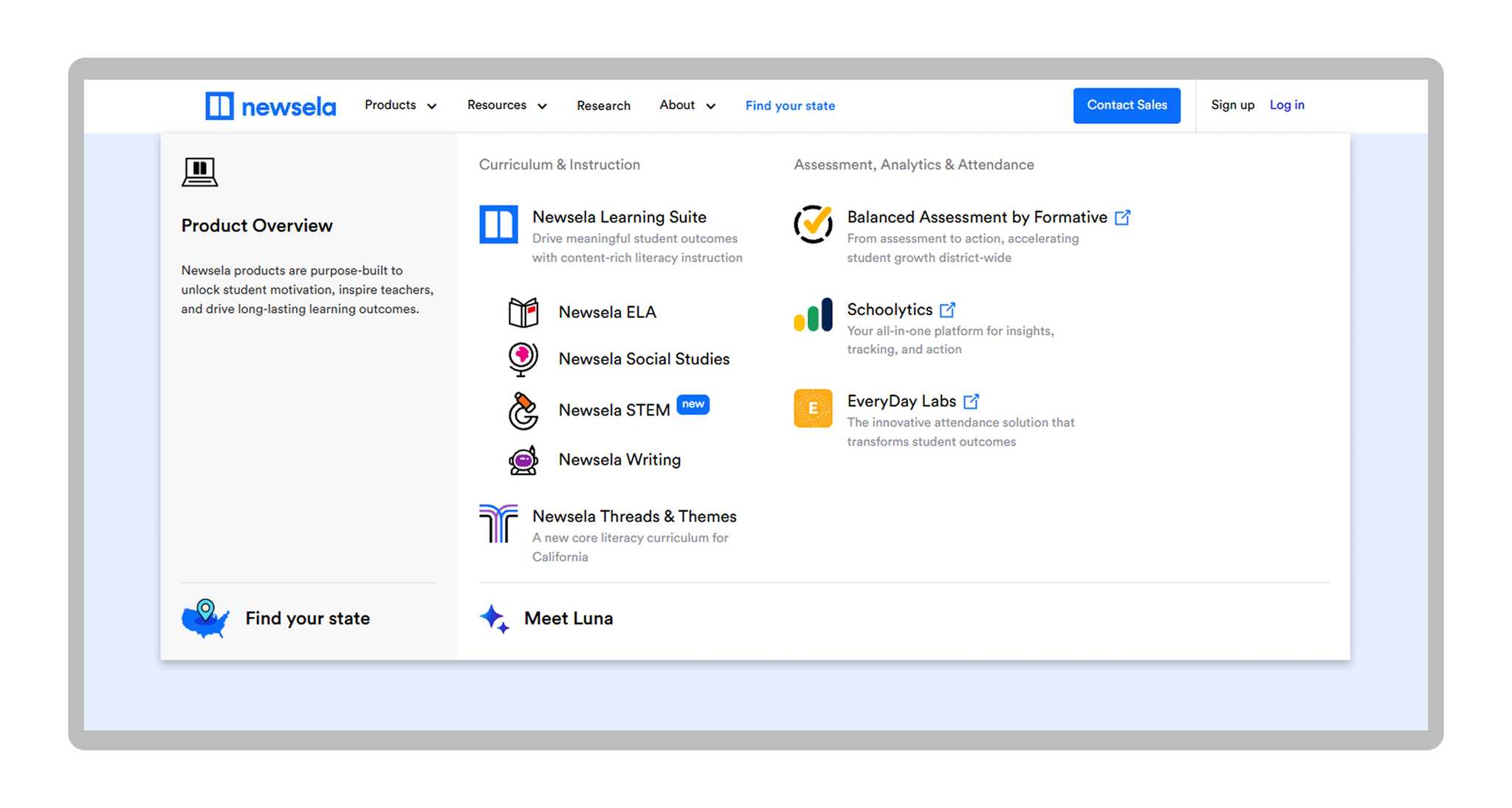
Task: Click the EveryDay Labs orange E icon
Action: click(813, 408)
